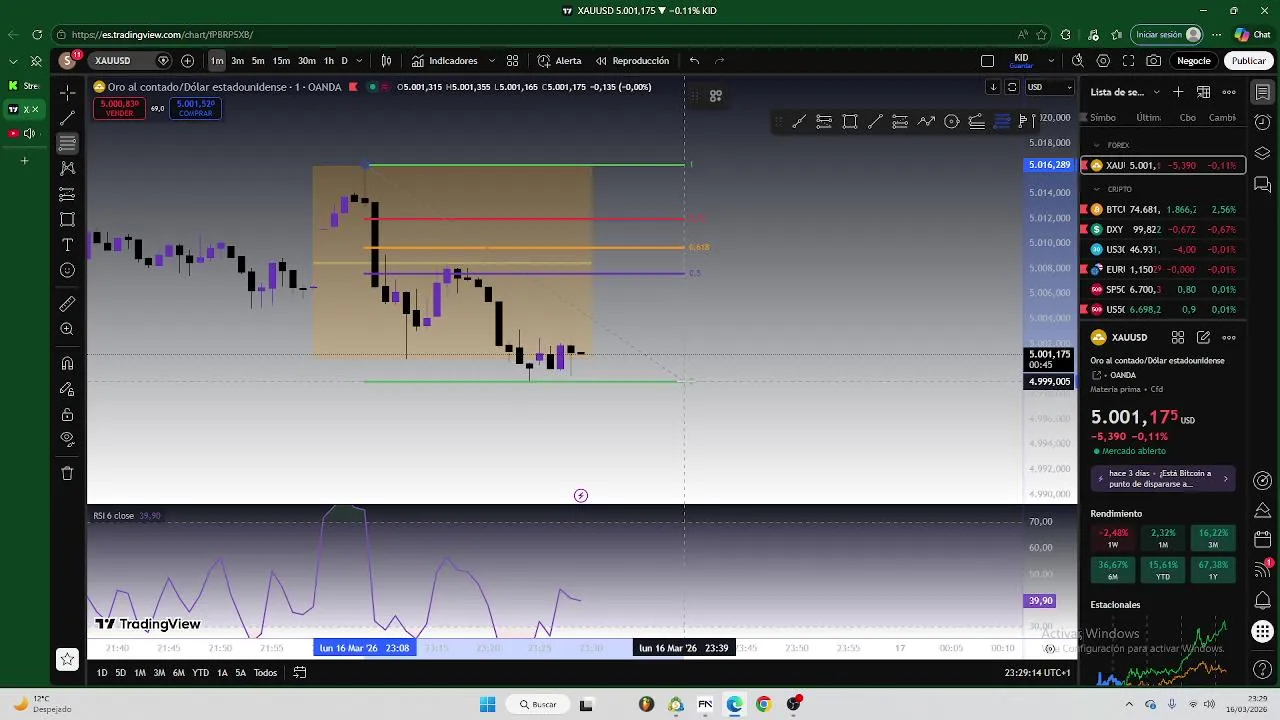This screenshot has height=720, width=1280.
Task: Switch to the 15m timeframe
Action: point(281,61)
